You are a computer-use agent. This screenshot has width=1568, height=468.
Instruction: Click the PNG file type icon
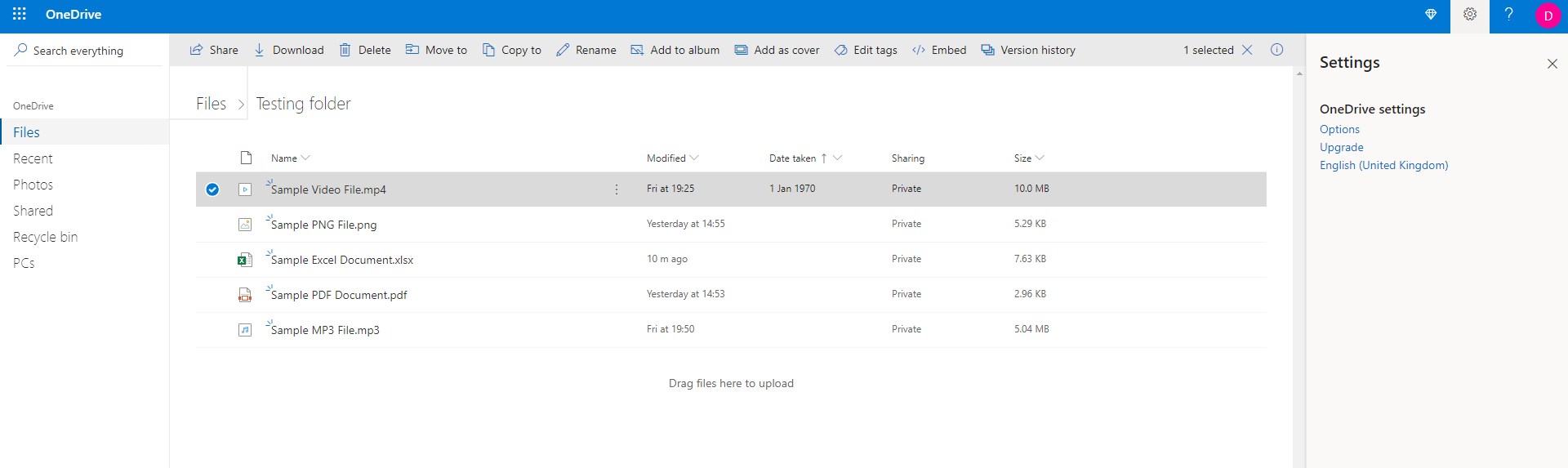click(245, 224)
